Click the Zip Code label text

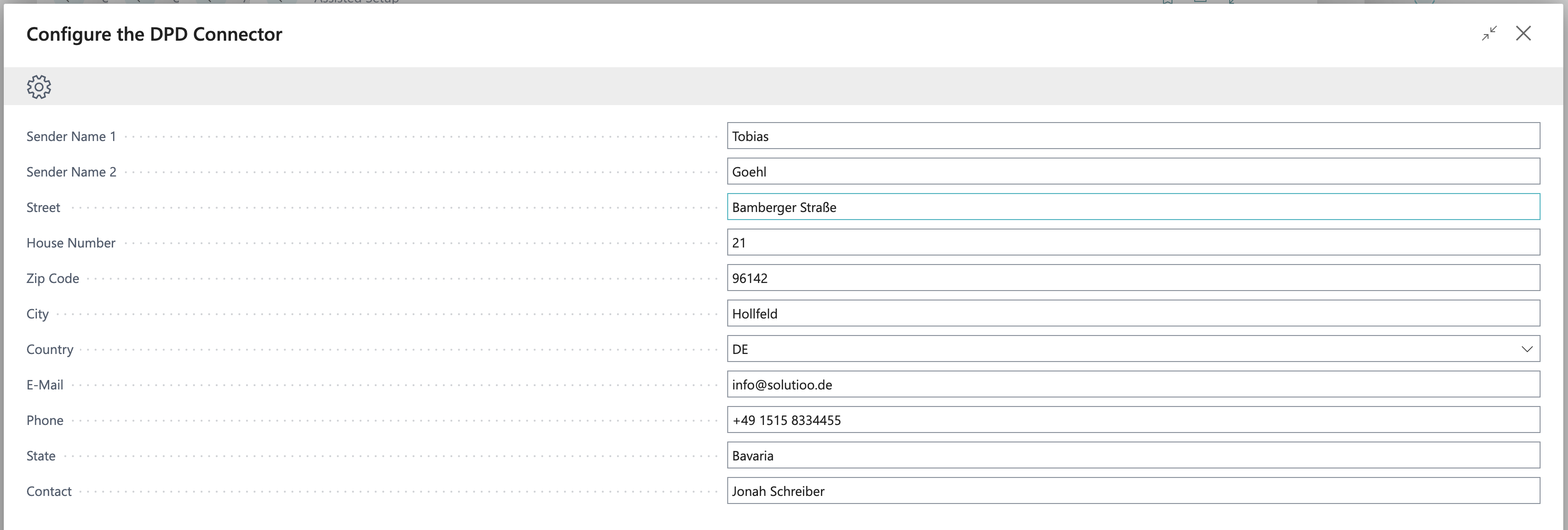coord(53,279)
